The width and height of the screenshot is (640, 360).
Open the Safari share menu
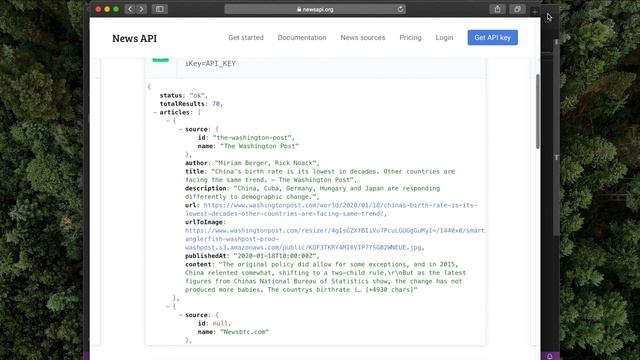pyautogui.click(x=497, y=9)
